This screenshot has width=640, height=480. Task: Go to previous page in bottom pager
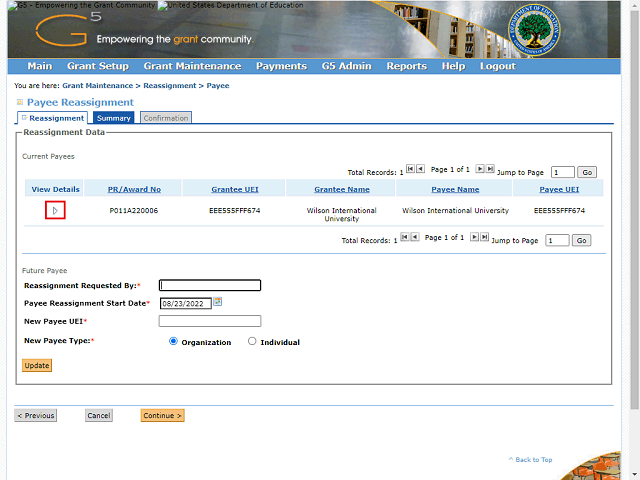click(x=415, y=237)
